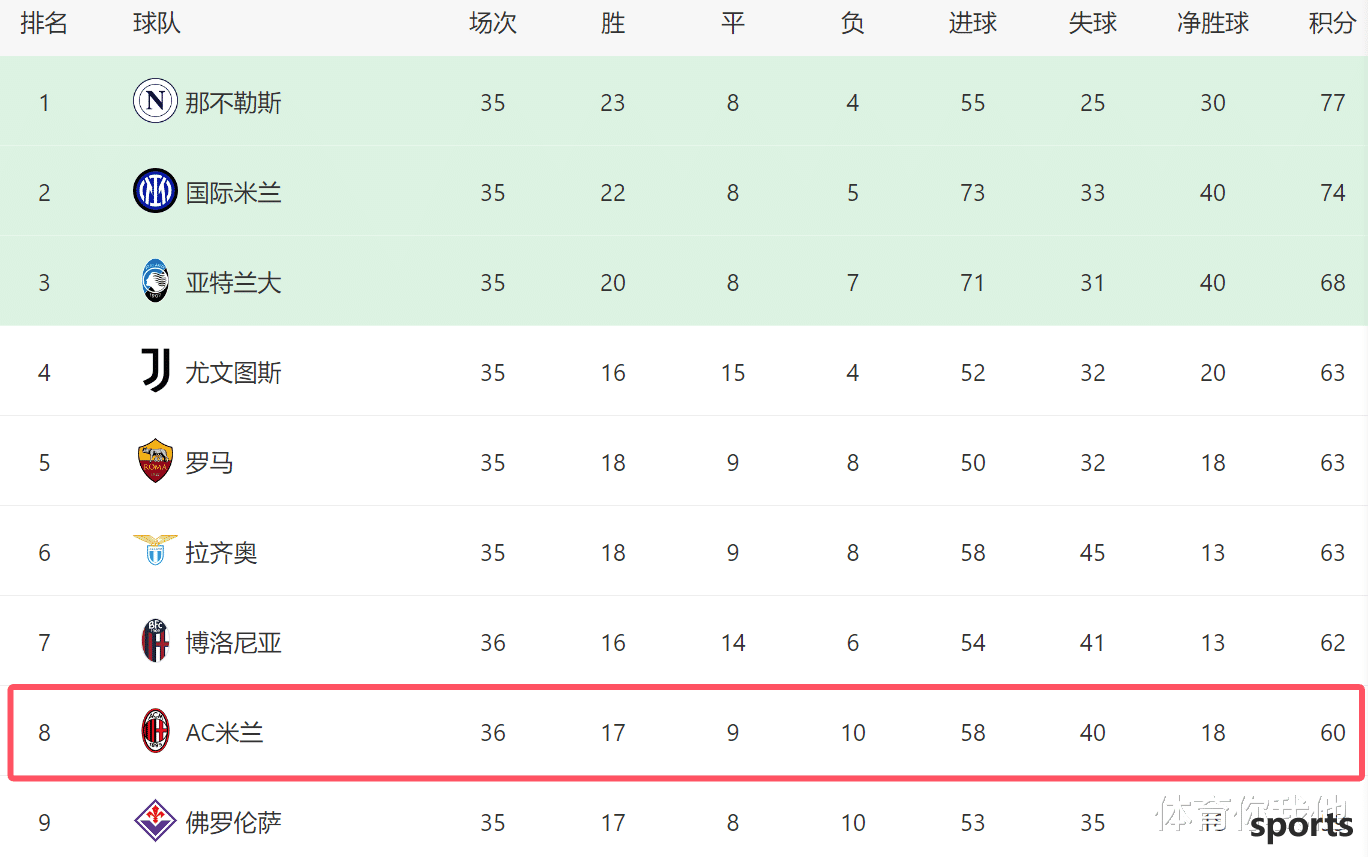Select the 拉齐奥 team name
This screenshot has width=1368, height=857.
point(221,552)
